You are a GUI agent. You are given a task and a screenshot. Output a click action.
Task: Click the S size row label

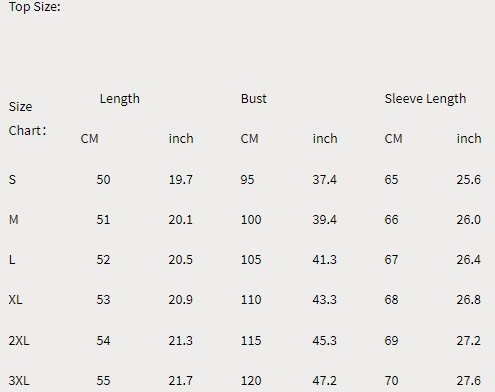point(12,180)
